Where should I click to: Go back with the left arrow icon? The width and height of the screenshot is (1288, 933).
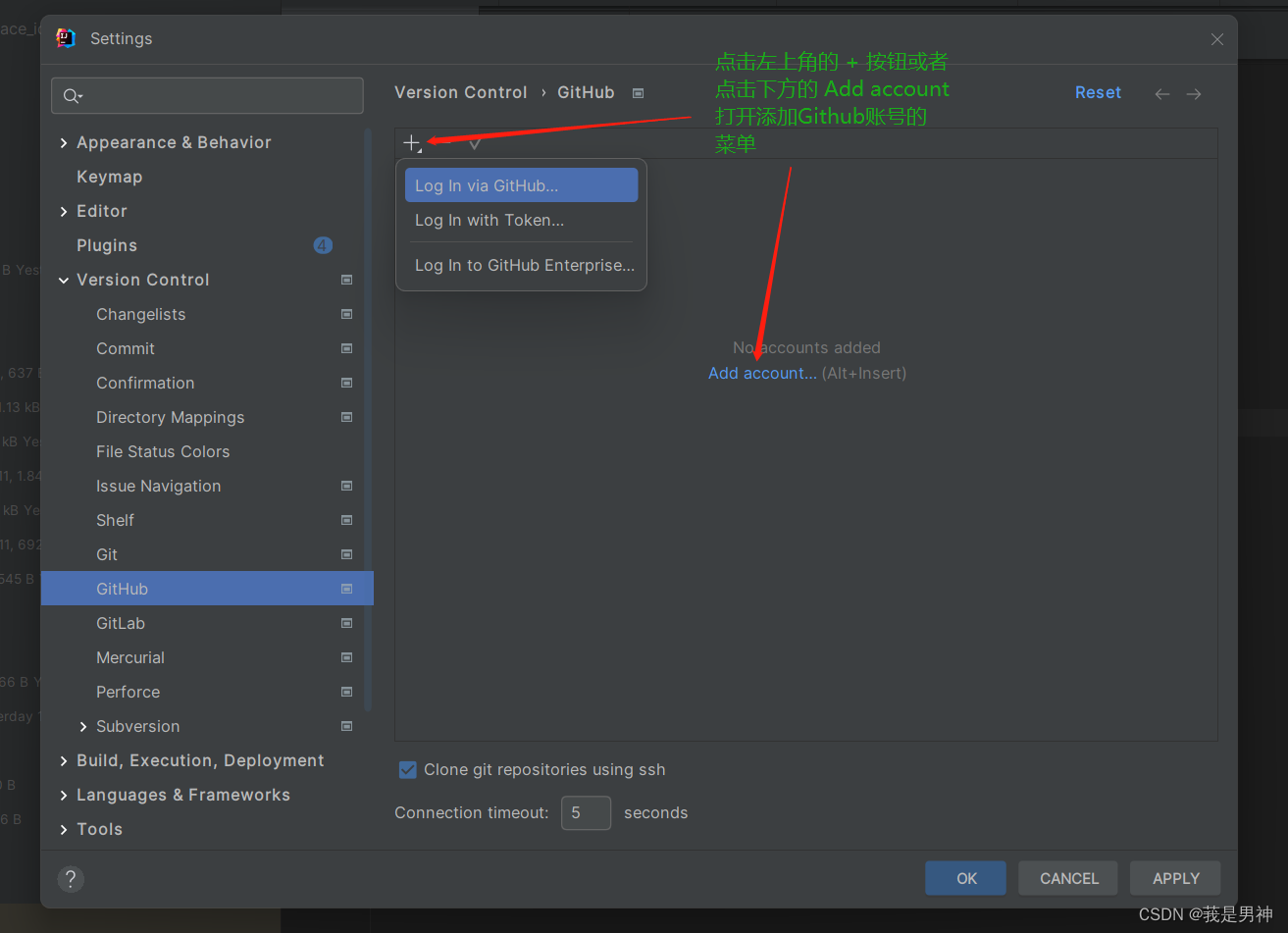pos(1162,93)
